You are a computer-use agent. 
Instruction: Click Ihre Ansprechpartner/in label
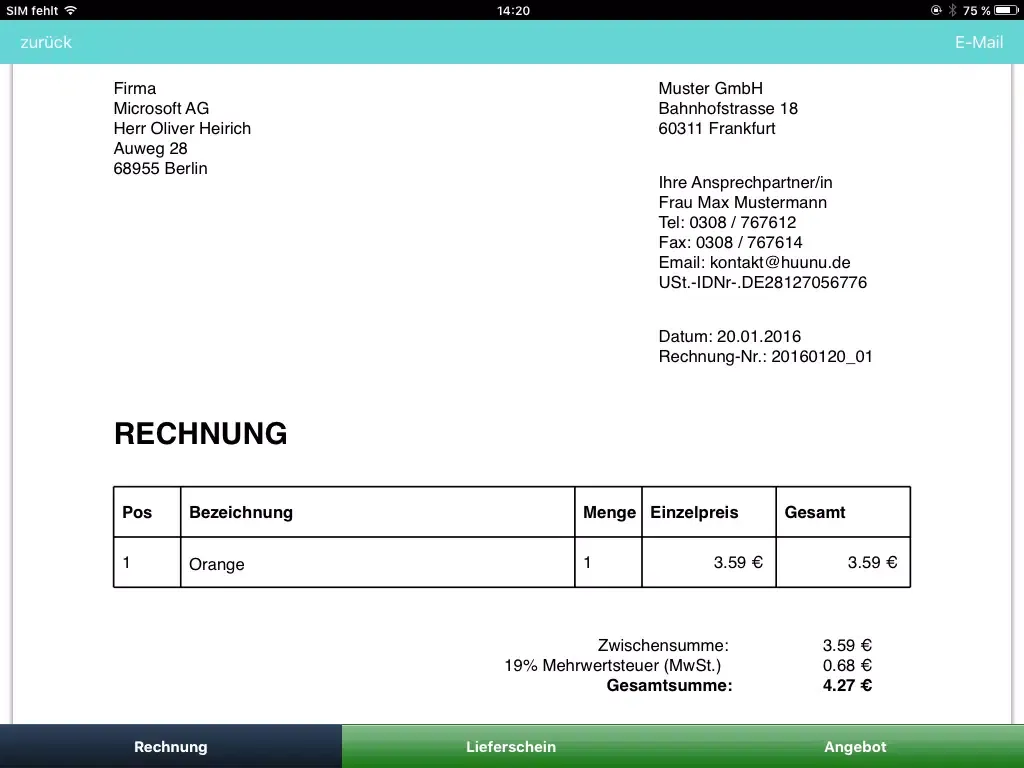[x=745, y=182]
